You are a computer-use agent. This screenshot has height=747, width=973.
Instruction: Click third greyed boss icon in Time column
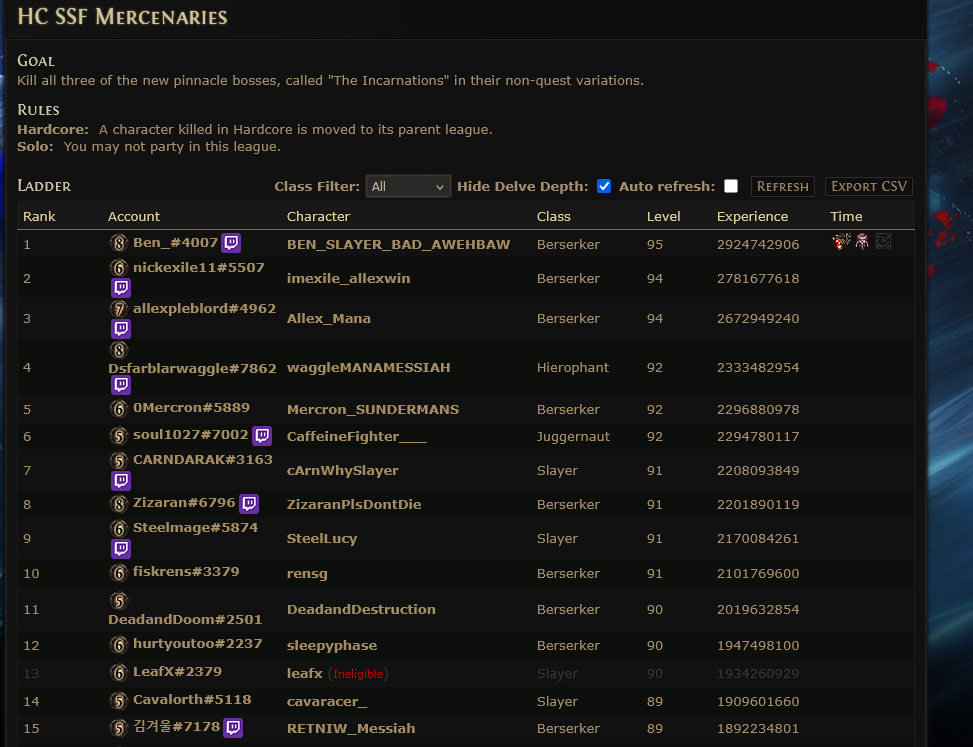[883, 241]
